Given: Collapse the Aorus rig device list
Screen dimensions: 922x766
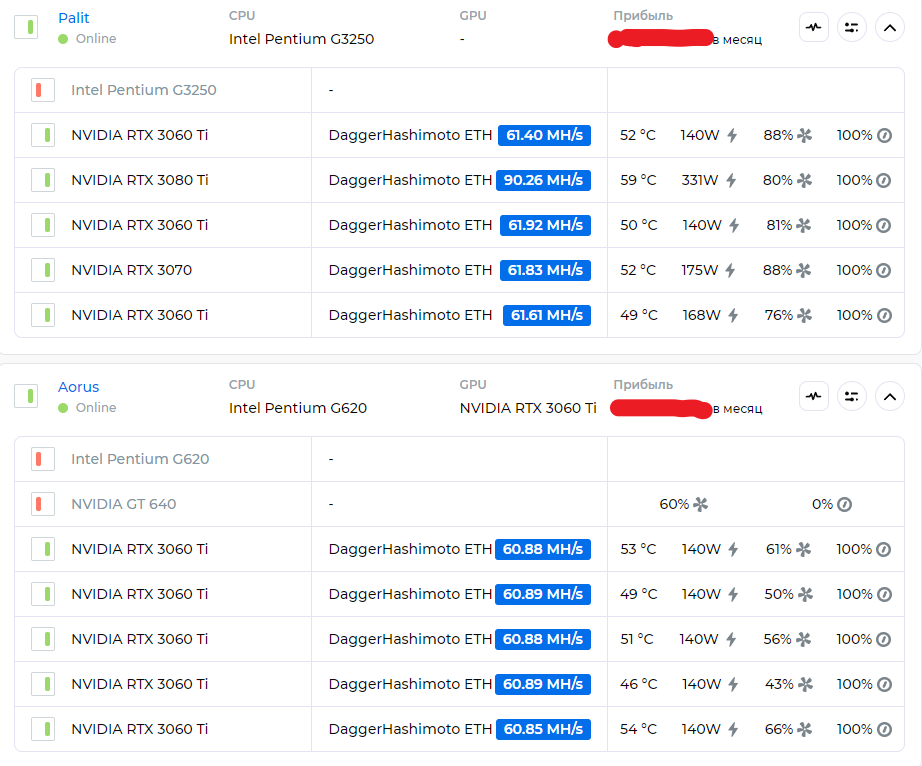Looking at the screenshot, I should (890, 396).
